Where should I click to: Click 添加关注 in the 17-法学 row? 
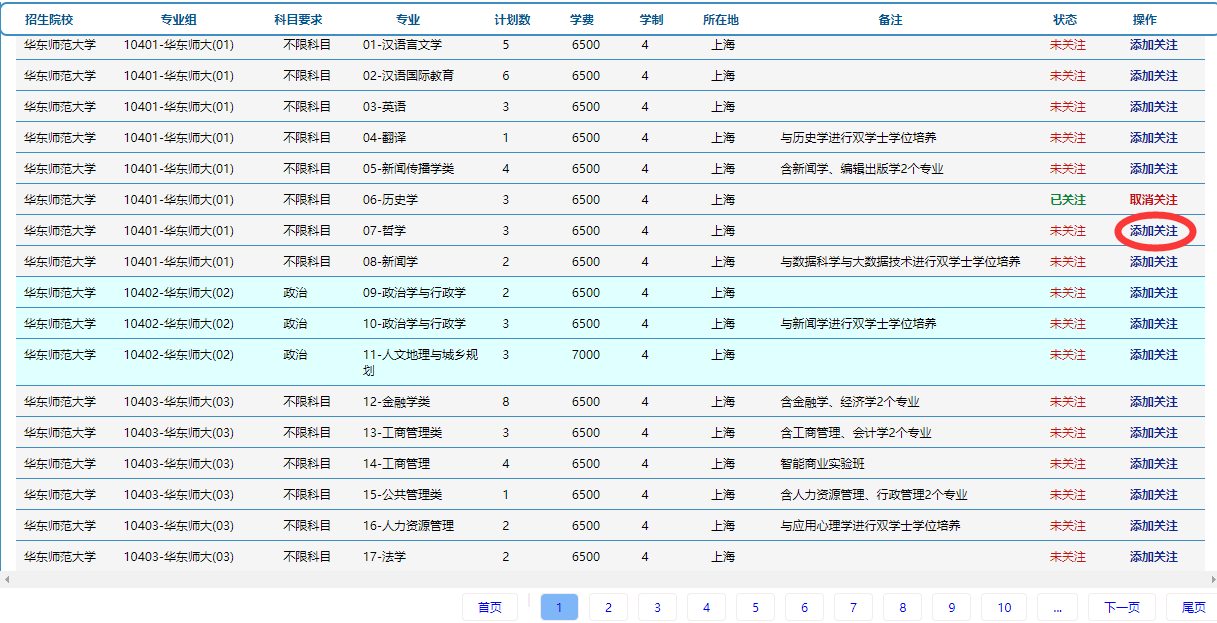click(x=1153, y=557)
